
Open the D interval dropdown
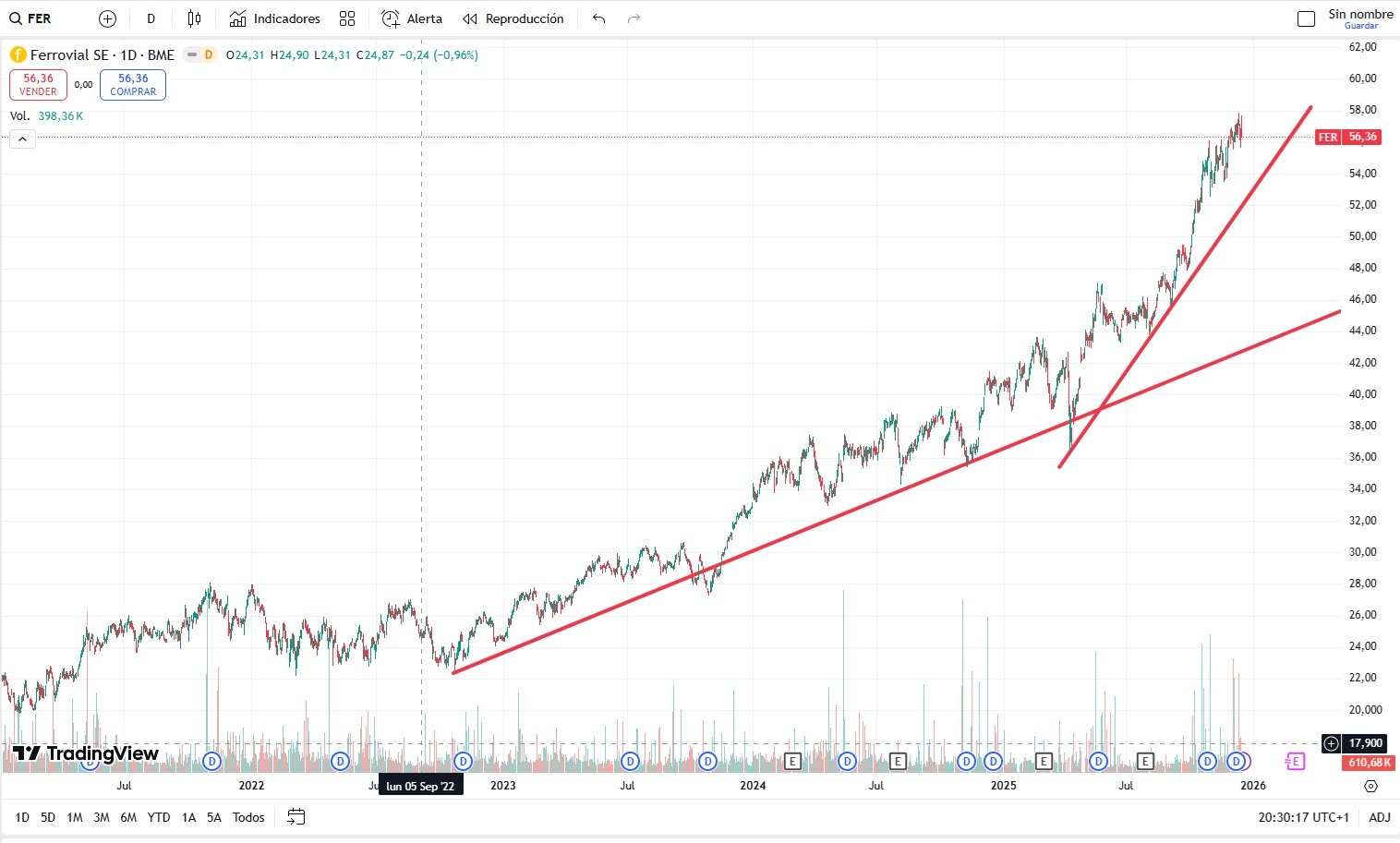point(151,18)
